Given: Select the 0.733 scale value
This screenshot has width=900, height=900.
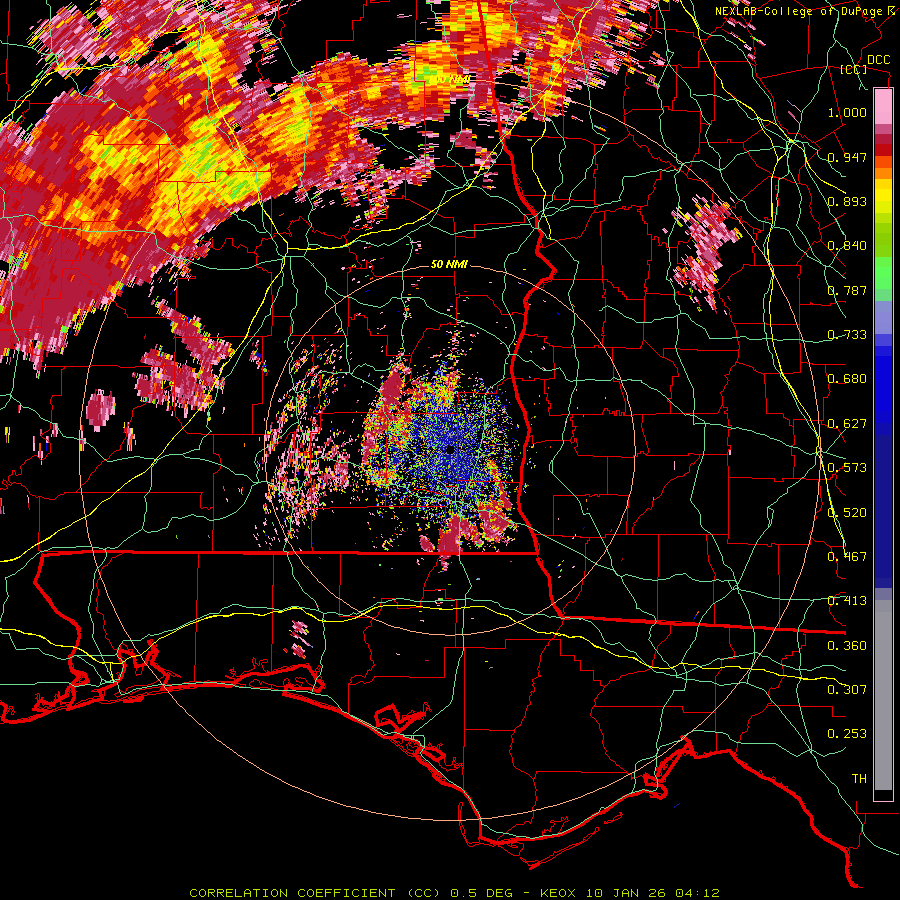Looking at the screenshot, I should tap(847, 334).
